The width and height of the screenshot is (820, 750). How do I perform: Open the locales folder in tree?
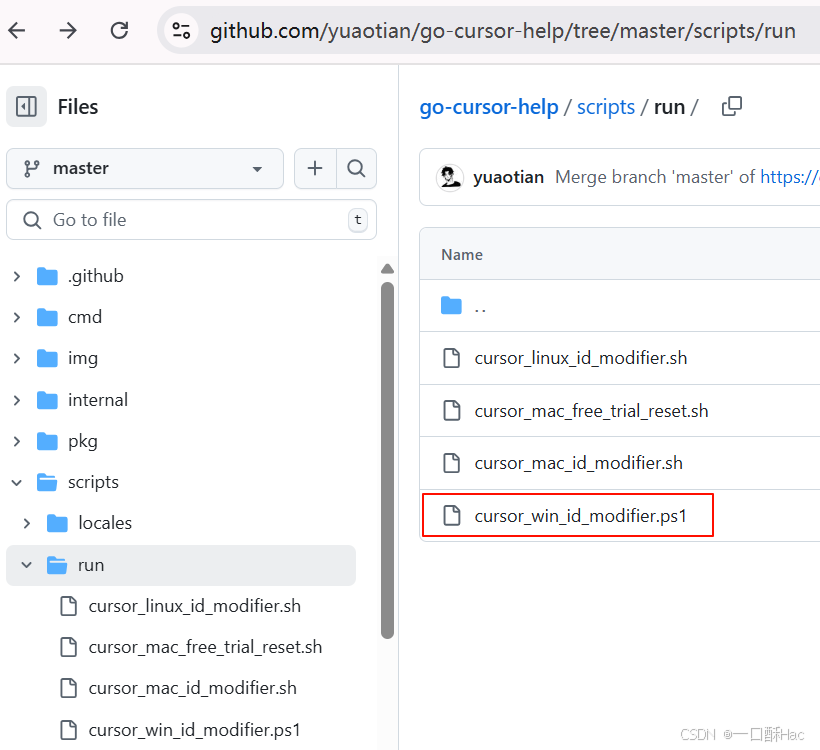(105, 523)
